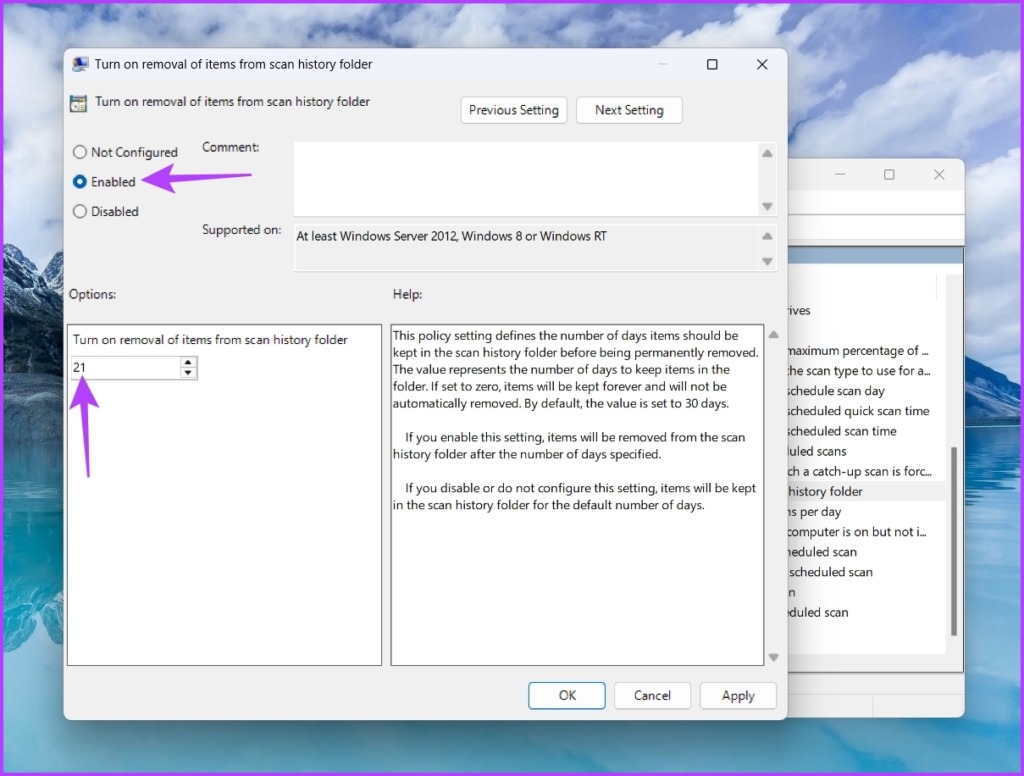Click the Supported on field scroll-up arrow

click(x=768, y=235)
